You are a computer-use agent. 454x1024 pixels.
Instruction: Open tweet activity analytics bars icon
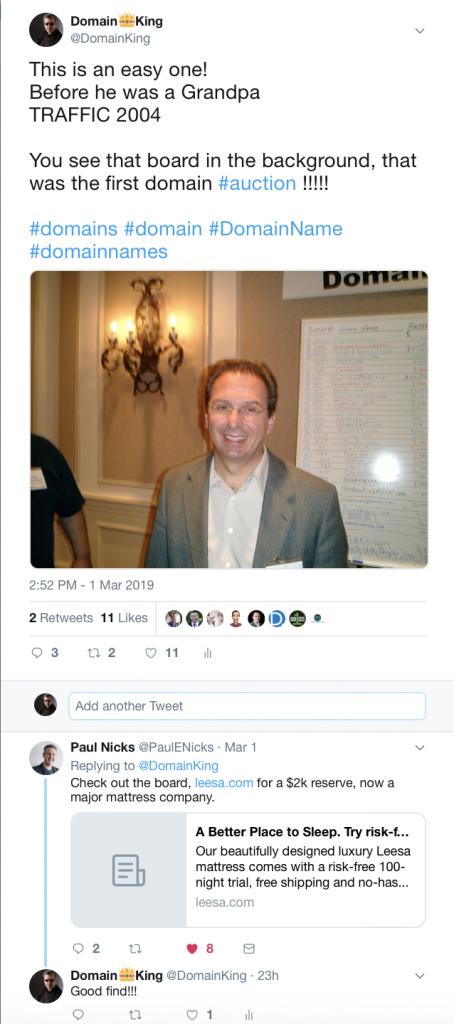[x=208, y=653]
